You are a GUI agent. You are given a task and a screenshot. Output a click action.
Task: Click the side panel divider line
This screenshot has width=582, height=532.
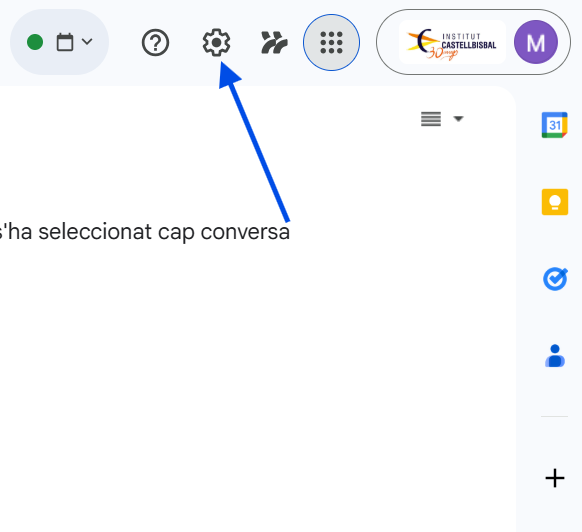(x=555, y=417)
